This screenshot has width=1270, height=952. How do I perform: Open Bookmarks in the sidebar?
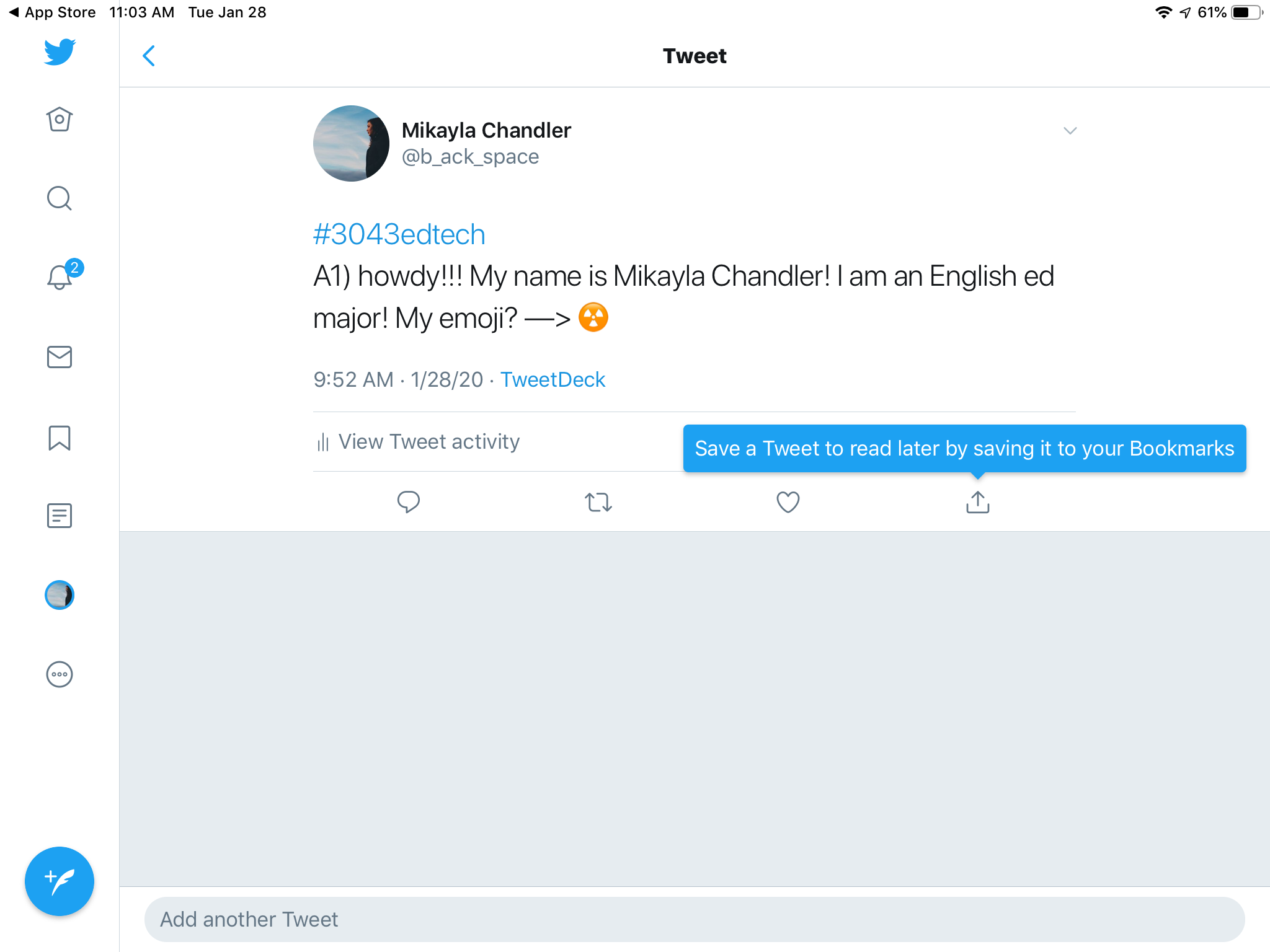tap(60, 438)
